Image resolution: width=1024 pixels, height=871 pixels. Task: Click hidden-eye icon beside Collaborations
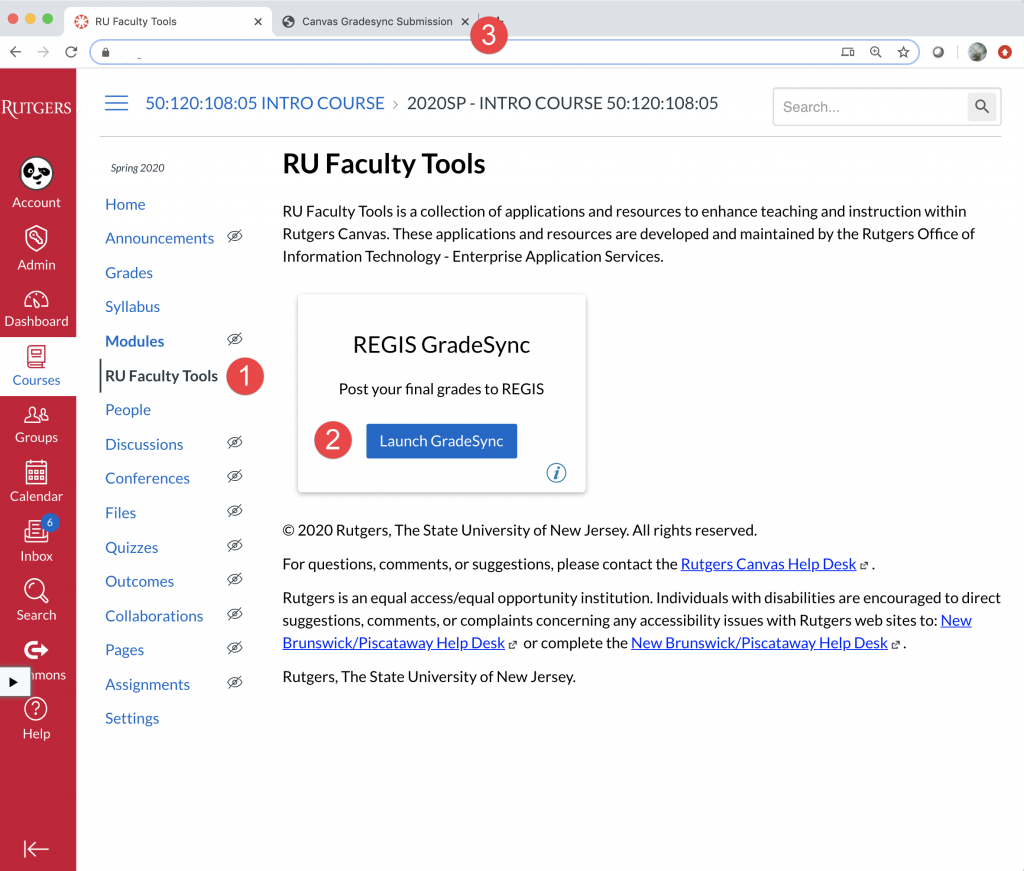click(x=234, y=614)
